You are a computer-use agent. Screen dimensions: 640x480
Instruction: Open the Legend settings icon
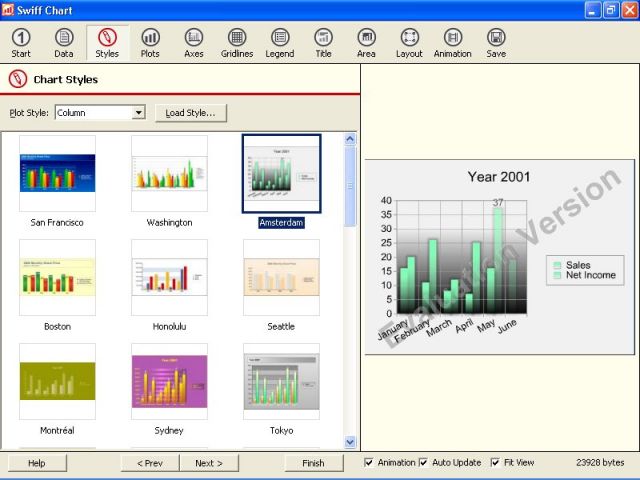click(280, 42)
